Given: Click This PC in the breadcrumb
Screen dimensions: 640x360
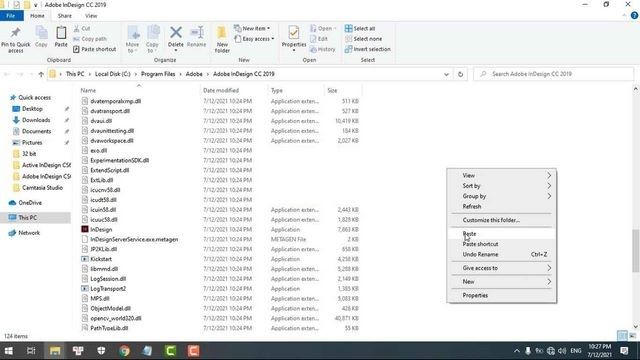Looking at the screenshot, I should pyautogui.click(x=75, y=74).
